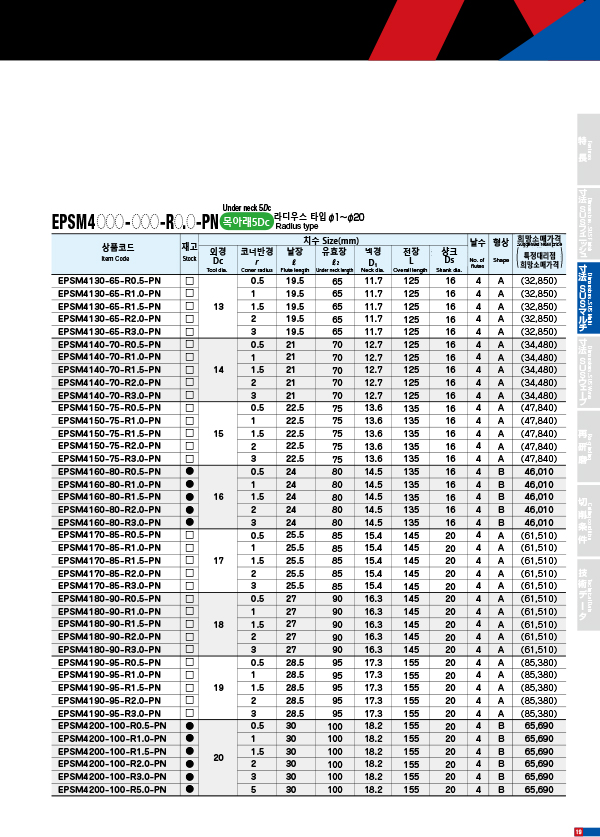The height and width of the screenshot is (837, 600).
Task: Click the 상품코드 Item Code column header
Action: tap(116, 252)
